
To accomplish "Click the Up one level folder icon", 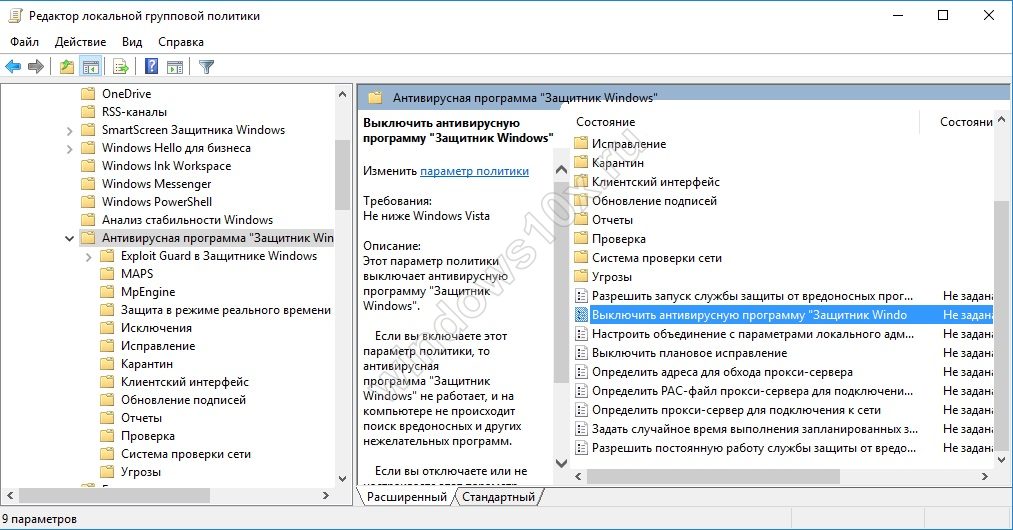I will point(66,67).
